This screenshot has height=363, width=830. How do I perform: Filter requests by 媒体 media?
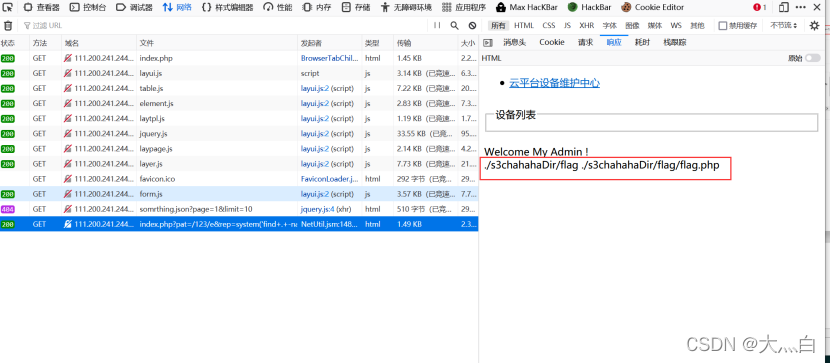(654, 25)
